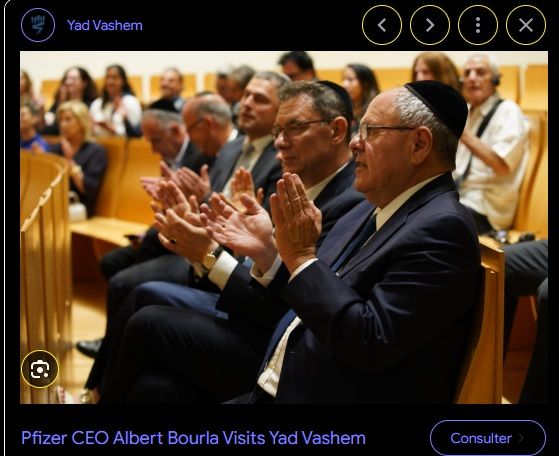The height and width of the screenshot is (456, 559).
Task: Click the chevron inside the Consulter button
Action: [x=521, y=438]
